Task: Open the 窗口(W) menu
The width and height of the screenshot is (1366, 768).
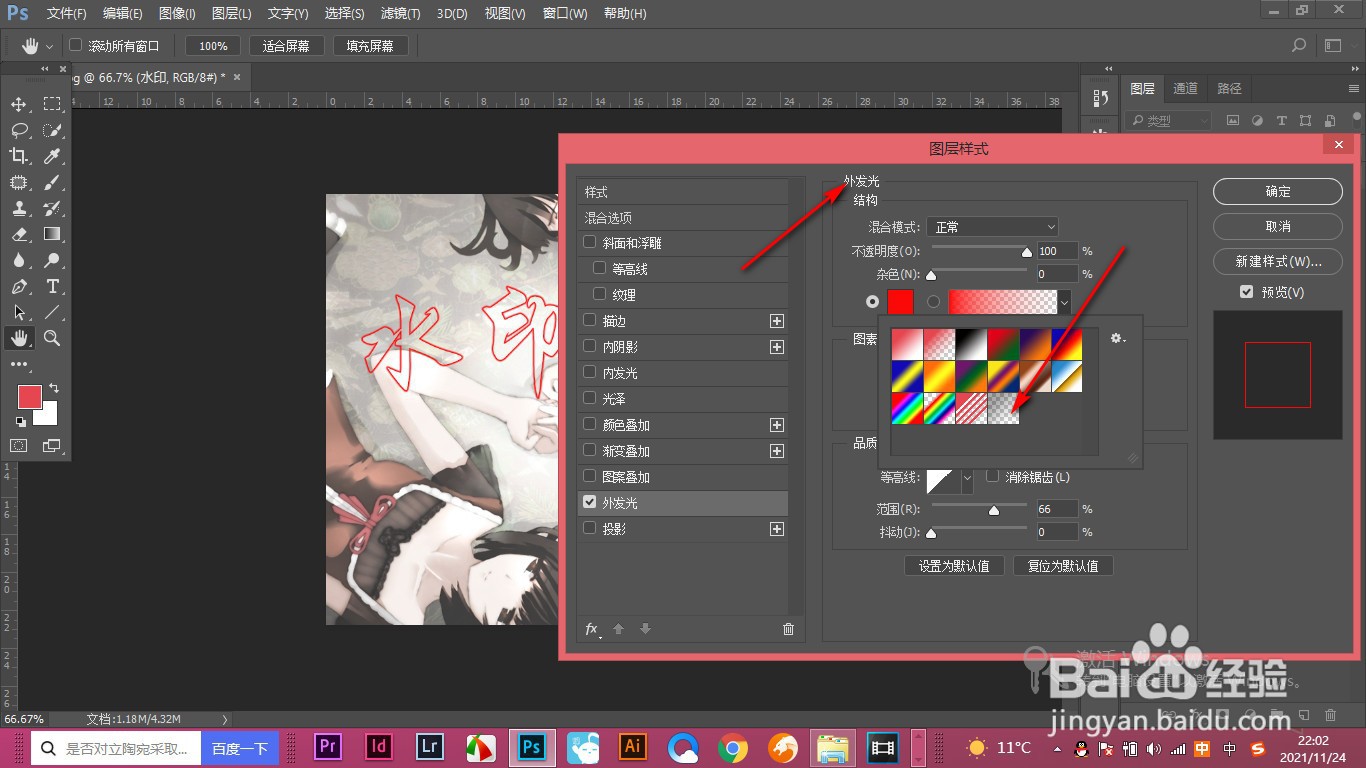Action: pos(566,14)
